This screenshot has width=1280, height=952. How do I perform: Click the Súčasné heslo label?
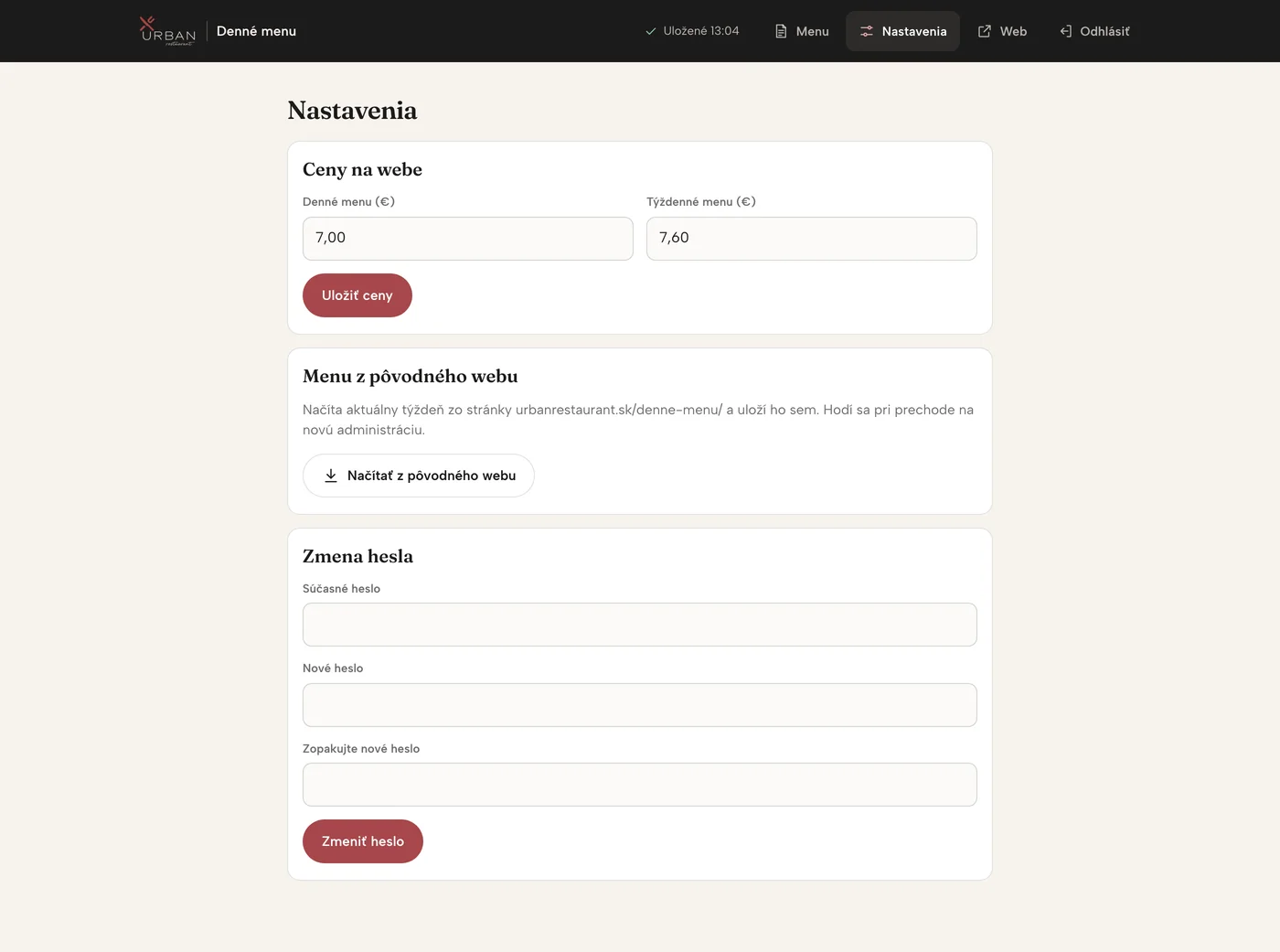(341, 589)
